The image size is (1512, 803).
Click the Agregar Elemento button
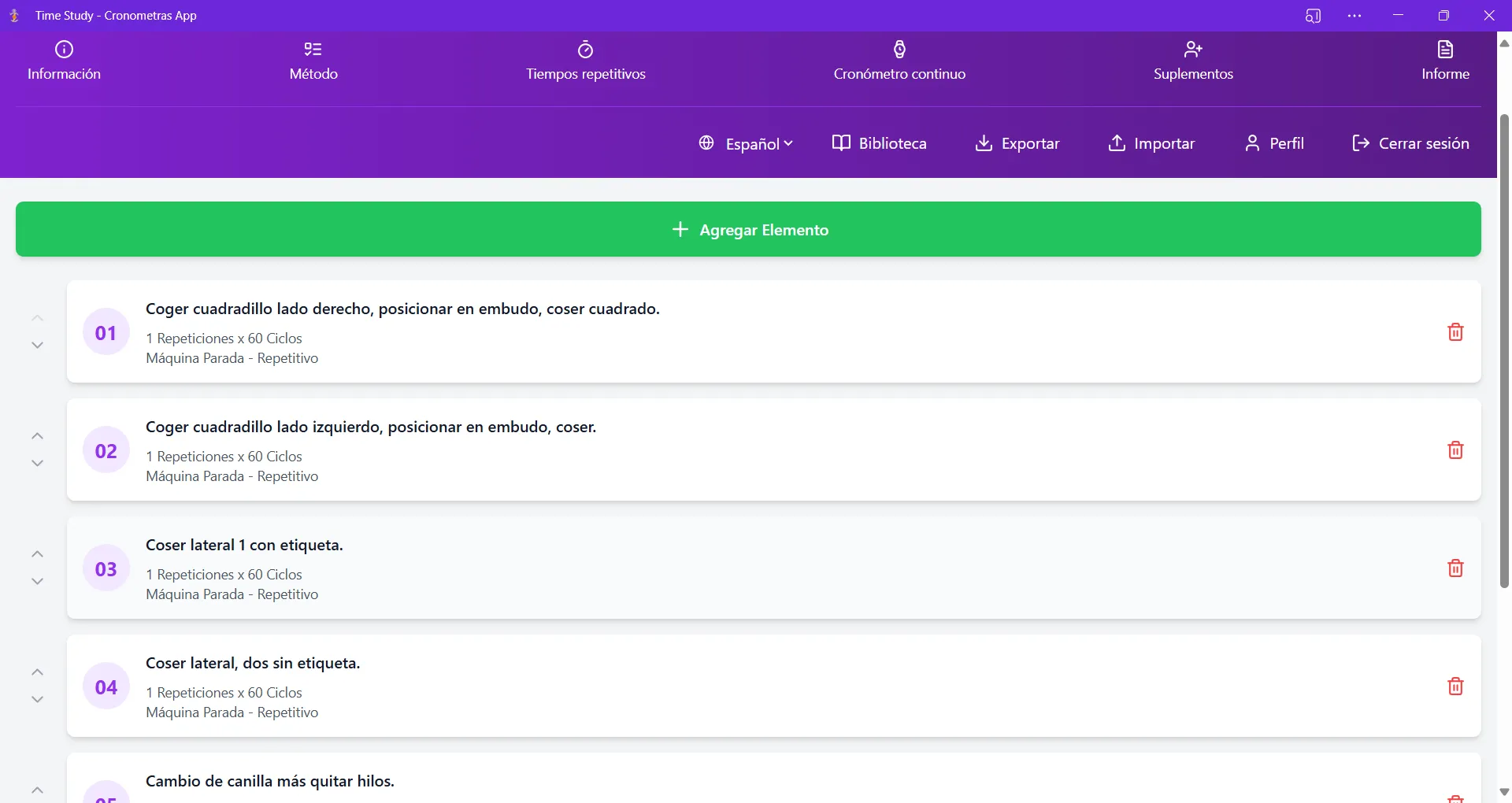748,229
